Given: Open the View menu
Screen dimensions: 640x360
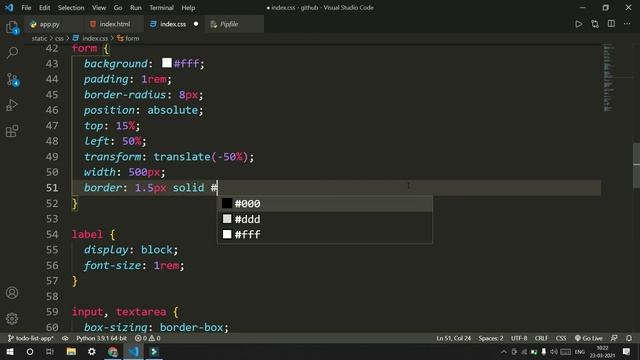Looking at the screenshot, I should [99, 8].
